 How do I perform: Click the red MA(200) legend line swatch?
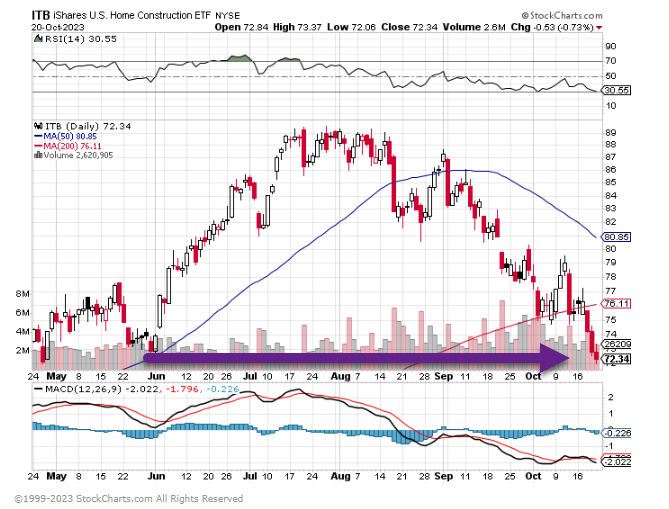click(38, 146)
